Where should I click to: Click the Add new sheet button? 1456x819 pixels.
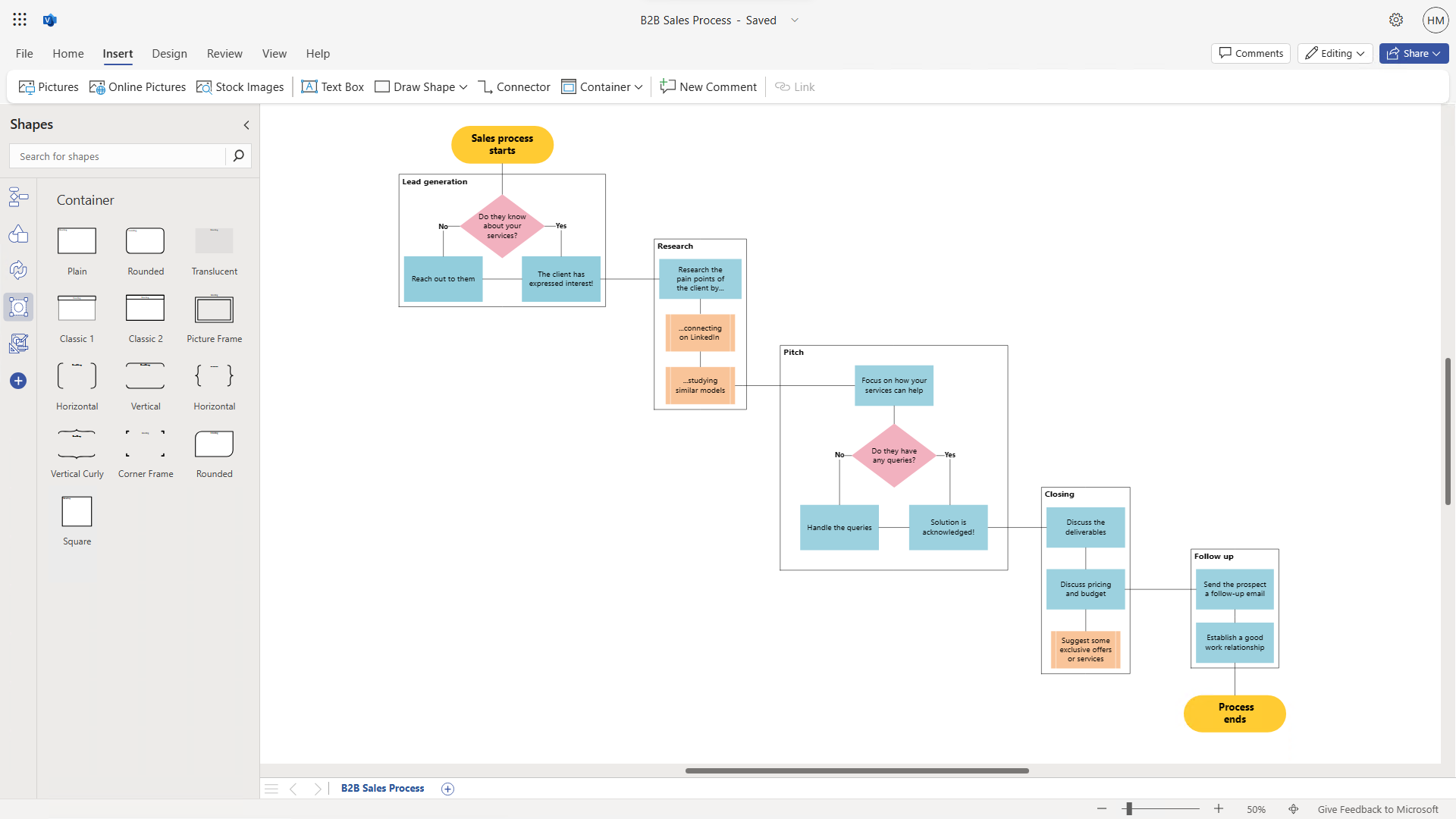pyautogui.click(x=448, y=788)
